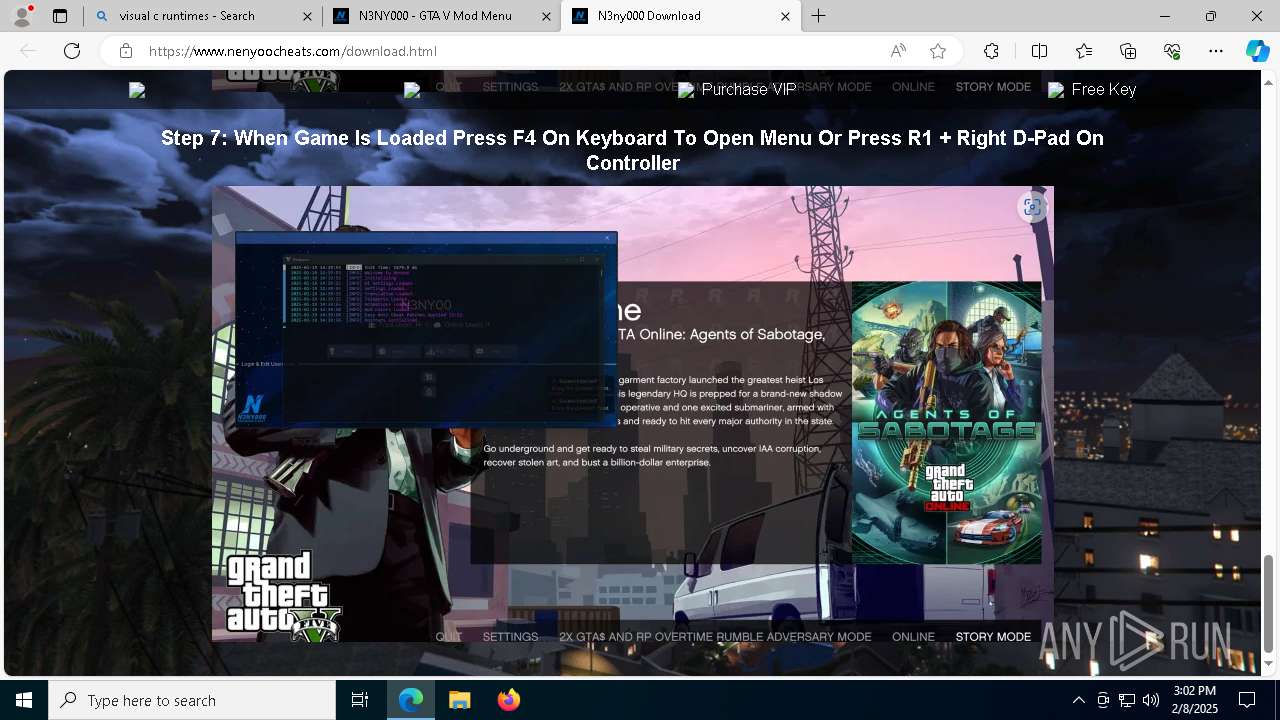This screenshot has height=720, width=1280.
Task: Refresh the current page
Action: 72,51
